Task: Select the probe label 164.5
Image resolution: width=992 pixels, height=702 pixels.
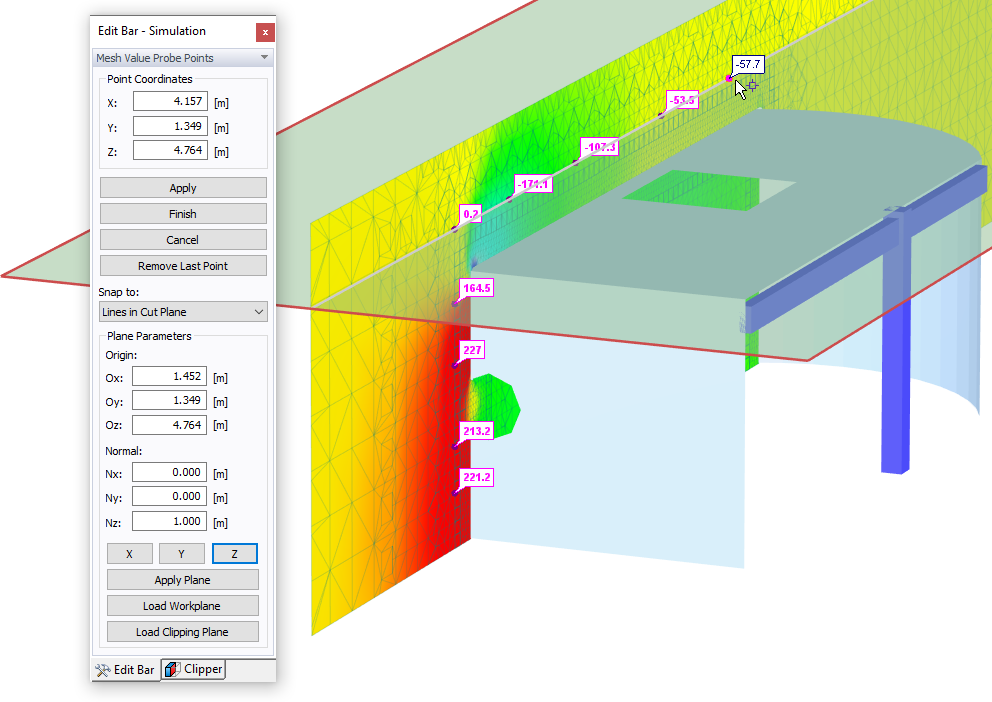Action: [476, 288]
